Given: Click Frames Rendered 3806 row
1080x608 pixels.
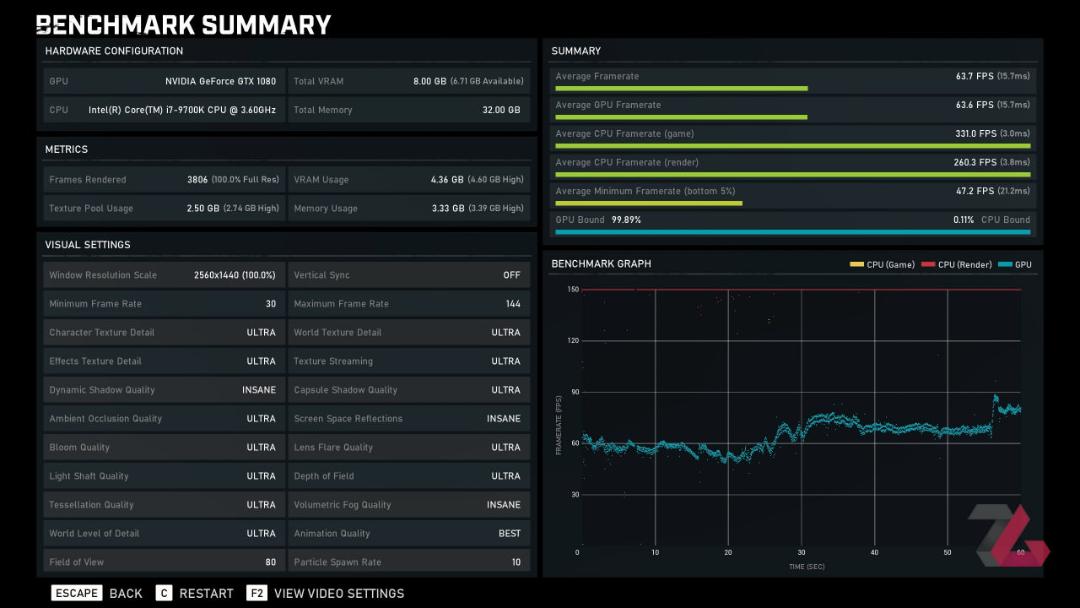Looking at the screenshot, I should (164, 180).
